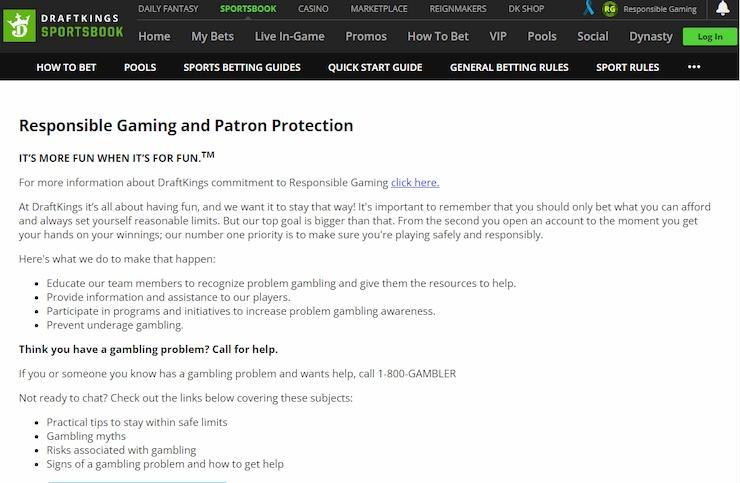Select How To Bet in main navigation
The height and width of the screenshot is (483, 740).
pyautogui.click(x=438, y=36)
